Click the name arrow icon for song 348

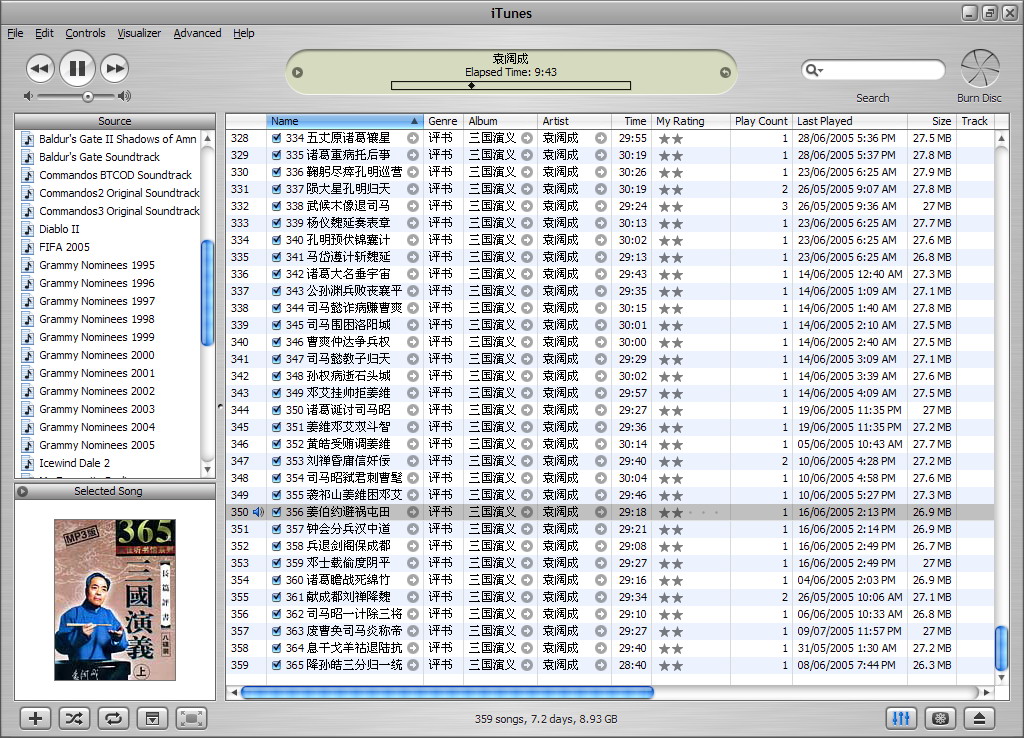coord(413,376)
